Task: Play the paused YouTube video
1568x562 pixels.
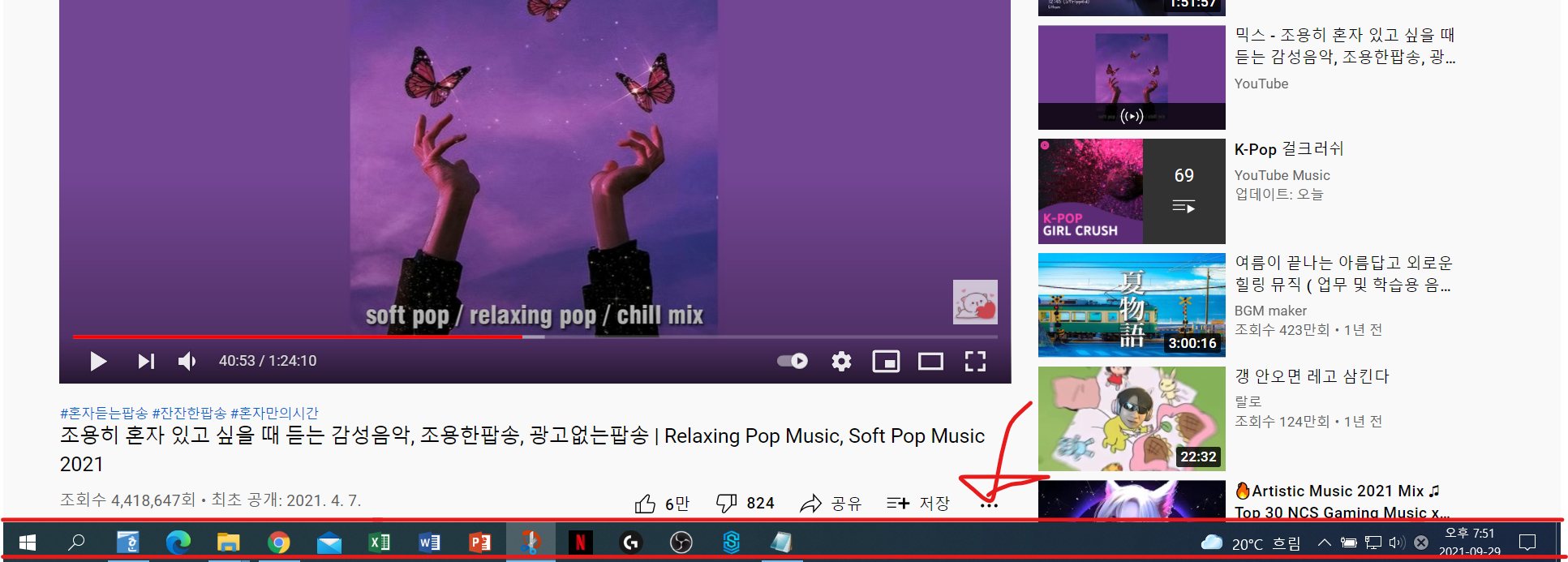Action: click(98, 361)
